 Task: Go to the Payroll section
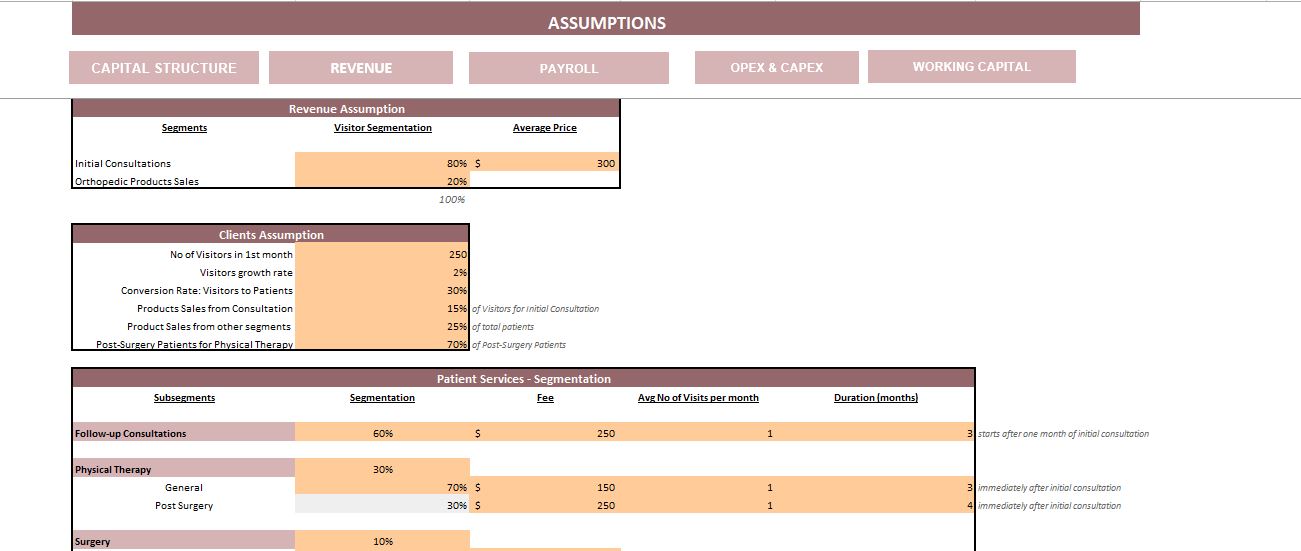(x=568, y=68)
